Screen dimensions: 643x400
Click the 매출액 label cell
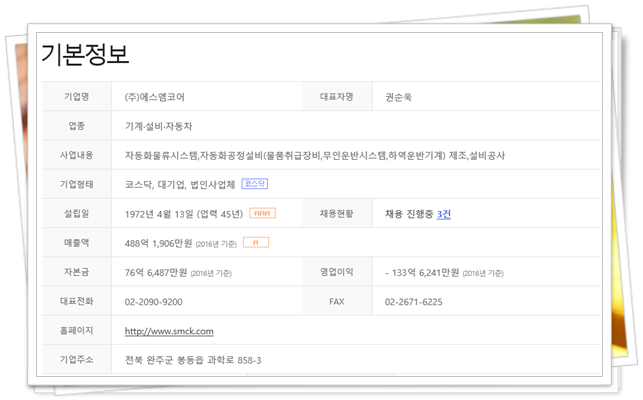click(x=77, y=242)
